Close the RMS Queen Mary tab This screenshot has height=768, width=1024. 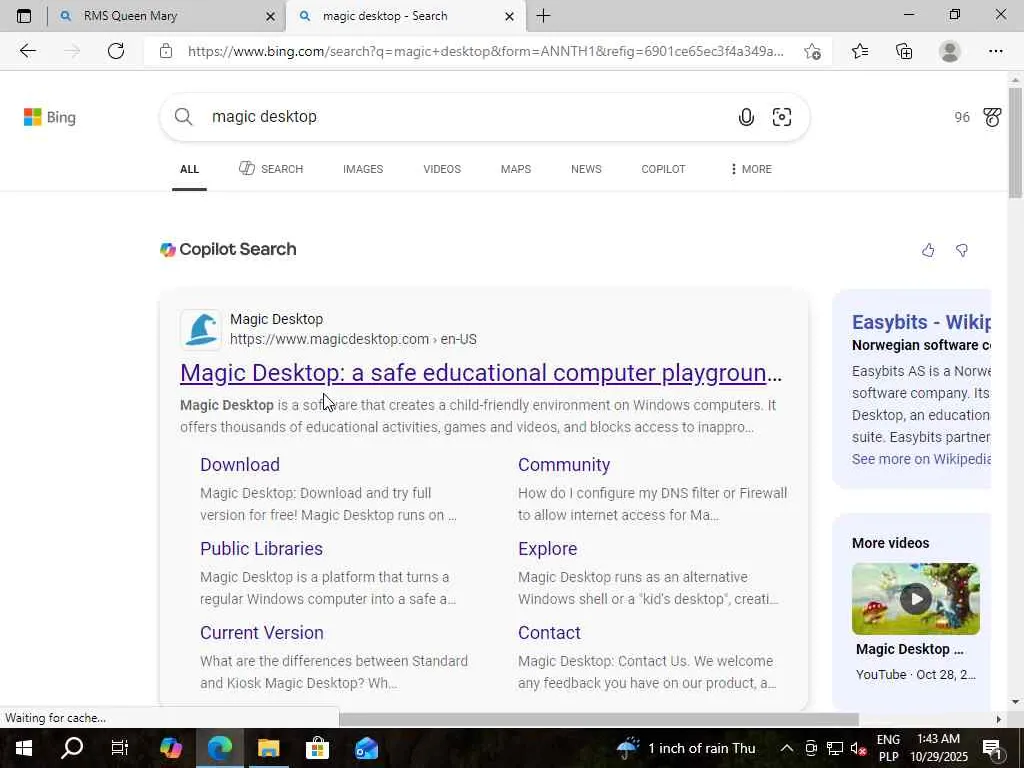coord(270,17)
